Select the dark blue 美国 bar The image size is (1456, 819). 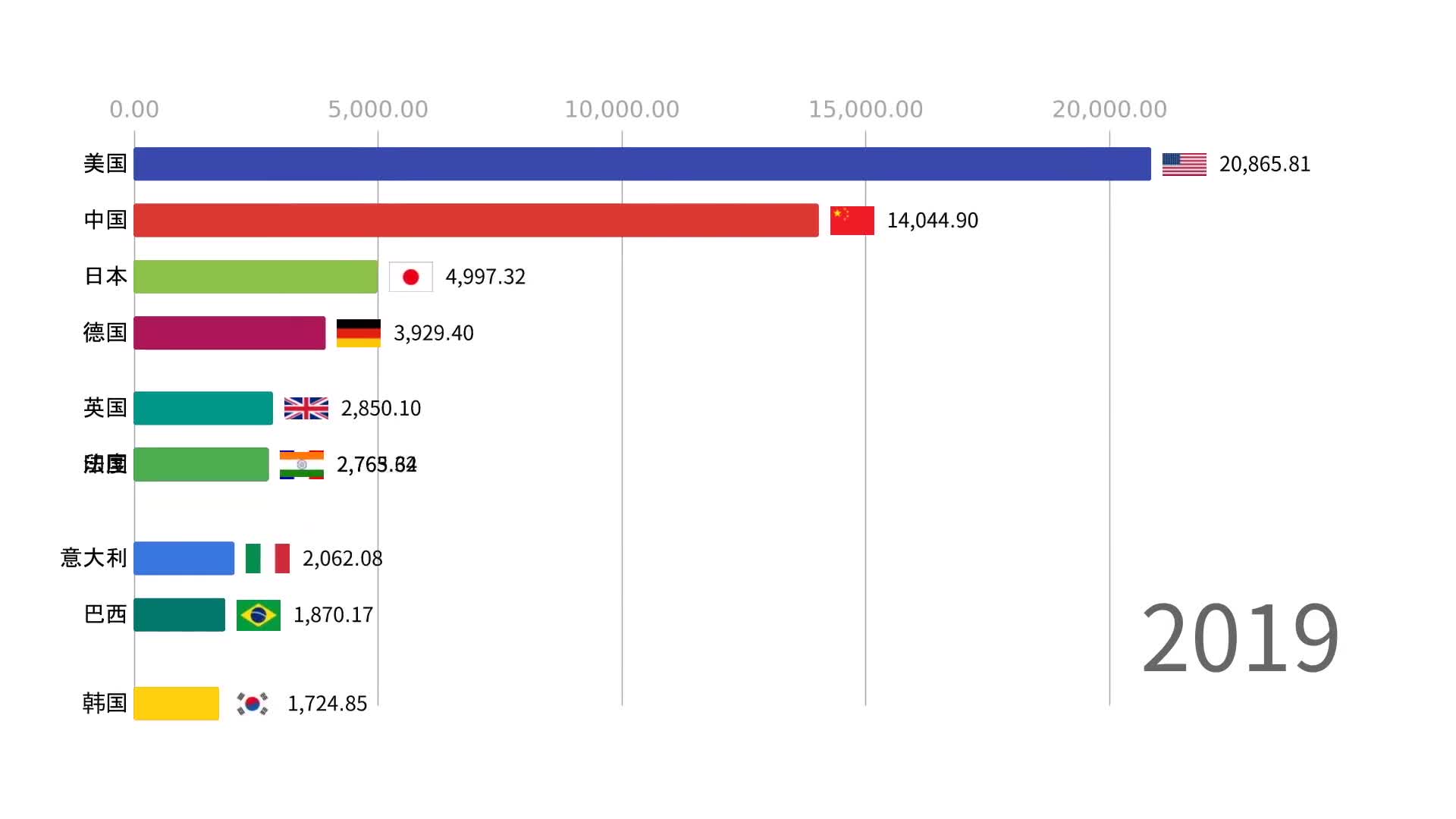click(x=642, y=164)
